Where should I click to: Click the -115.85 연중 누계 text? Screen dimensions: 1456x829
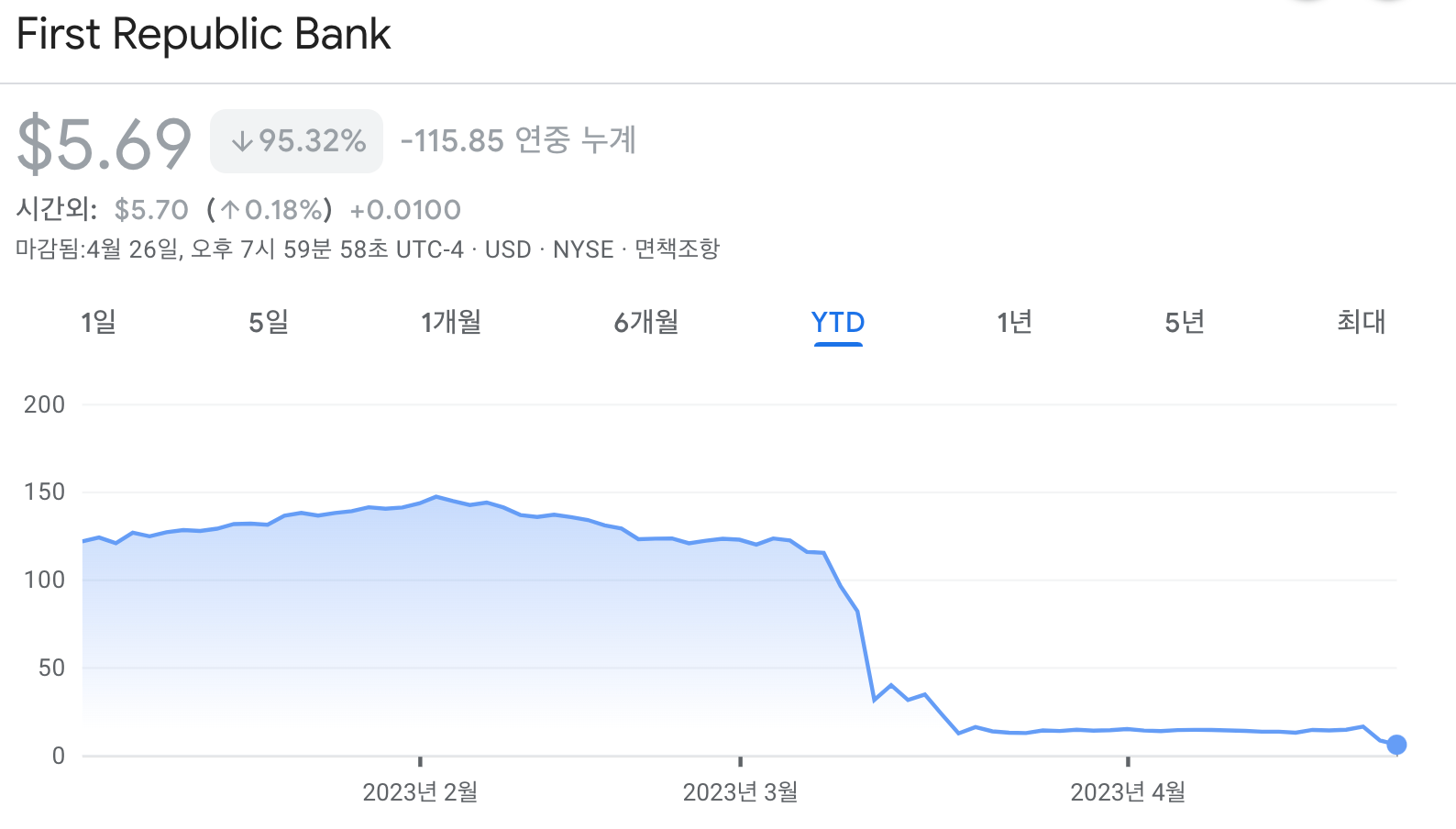[518, 140]
